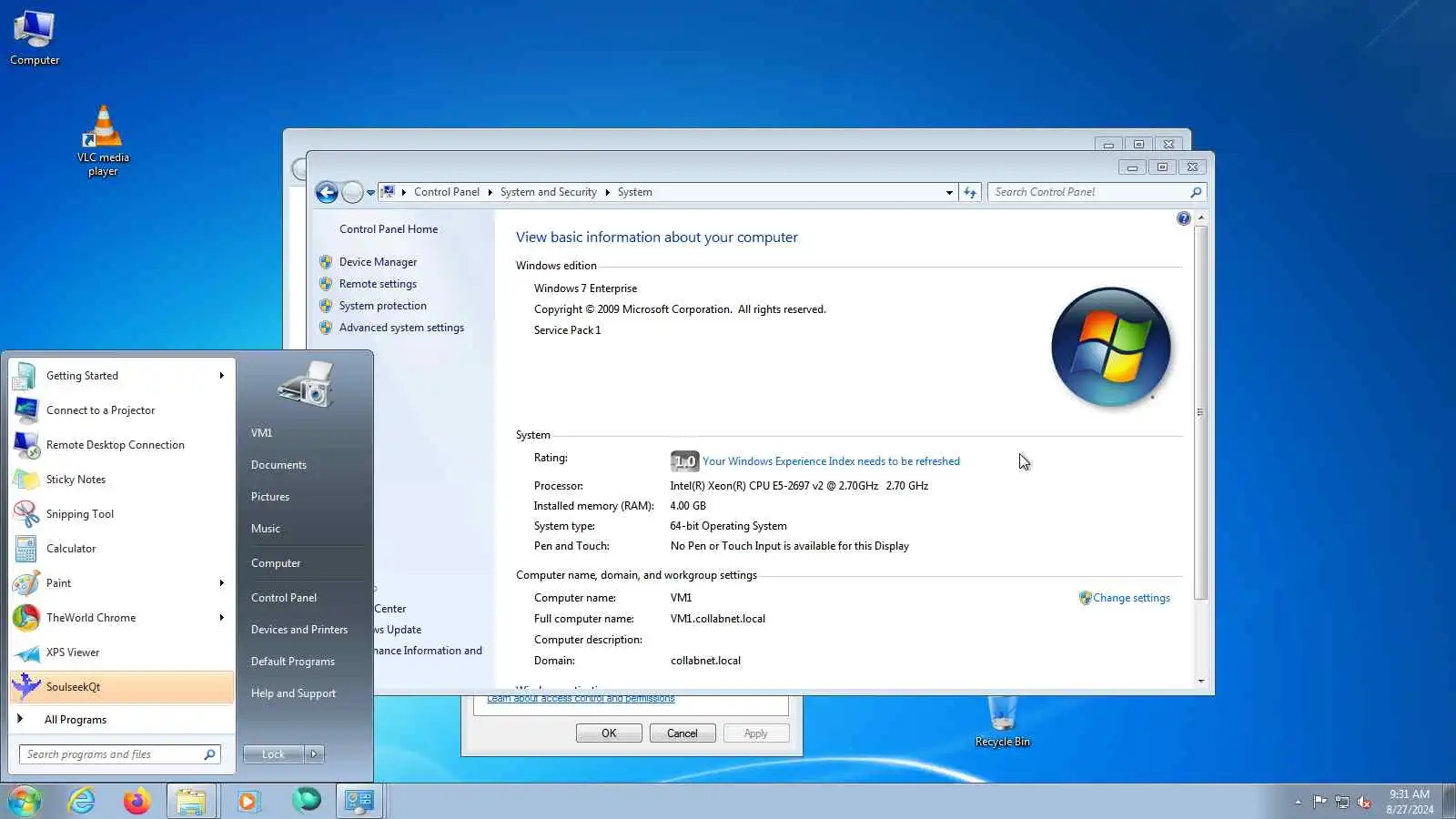Image resolution: width=1456 pixels, height=819 pixels.
Task: Click the Forward navigation arrow button
Action: [x=352, y=192]
